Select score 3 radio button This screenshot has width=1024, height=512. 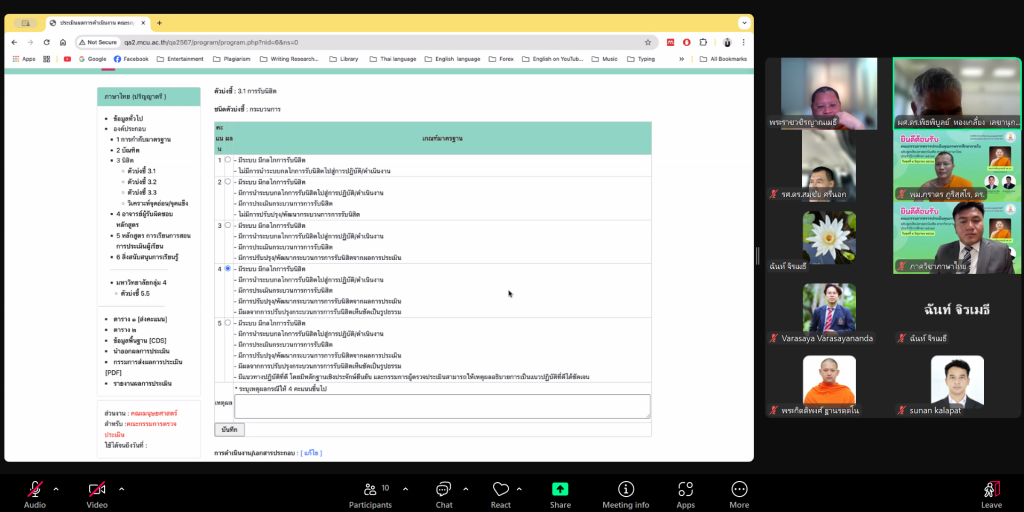[x=227, y=225]
